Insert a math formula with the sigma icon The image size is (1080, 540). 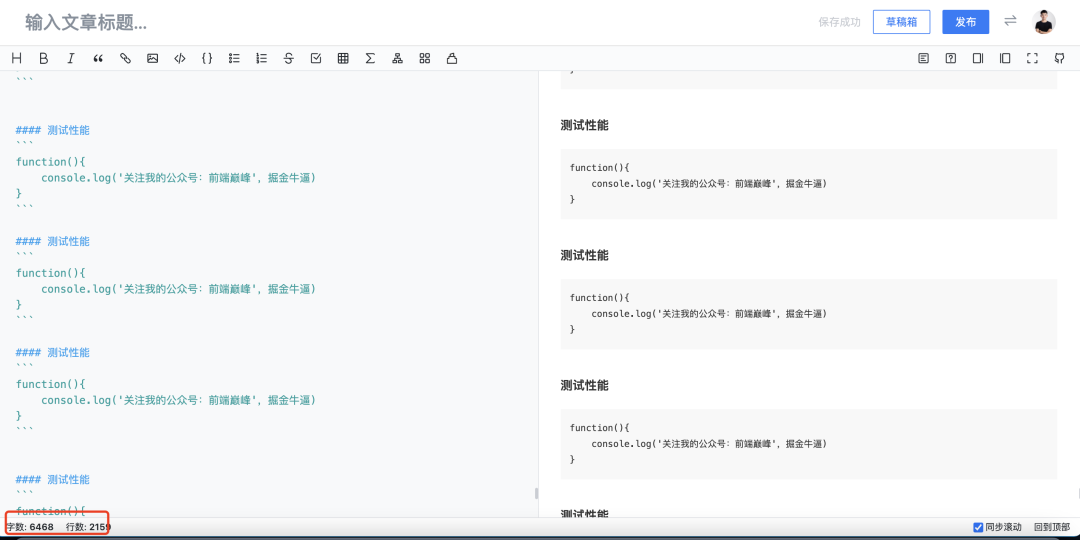(370, 59)
